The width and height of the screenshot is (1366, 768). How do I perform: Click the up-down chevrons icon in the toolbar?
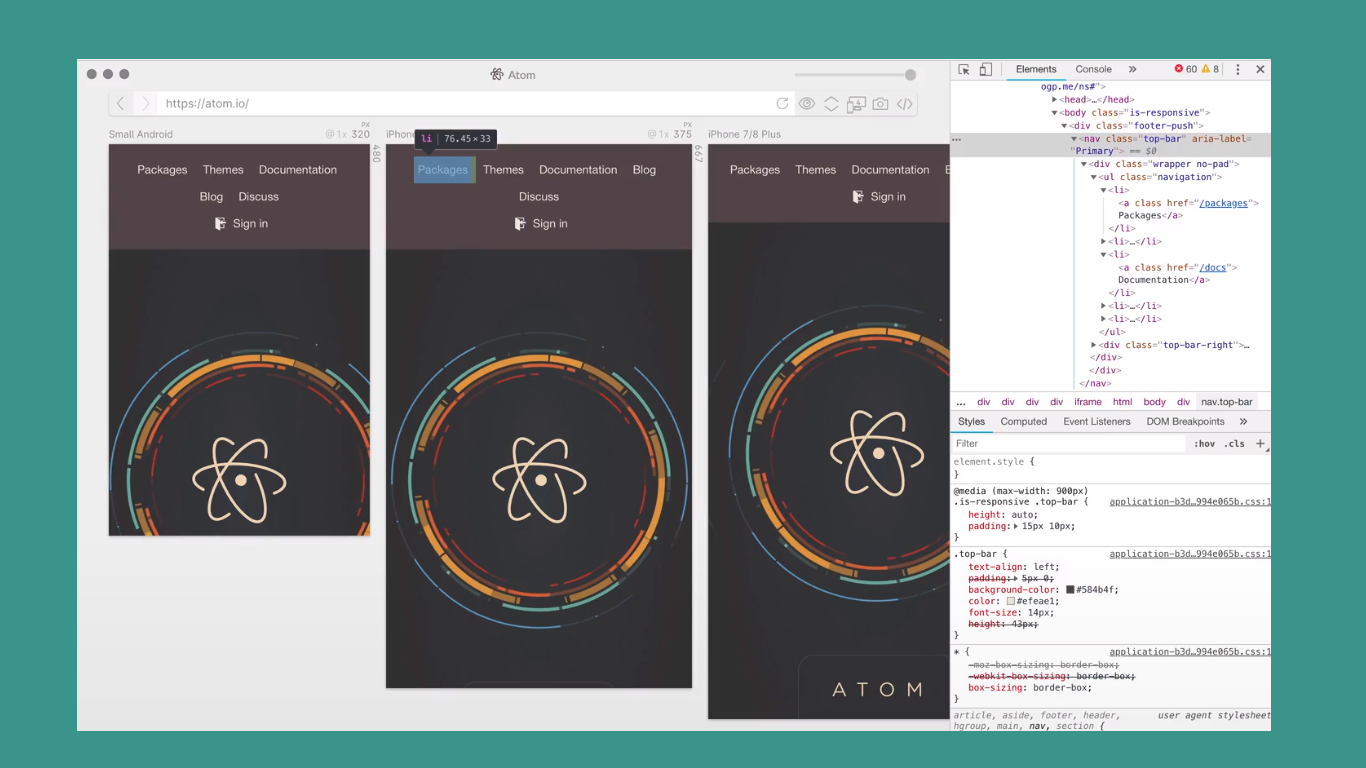tap(831, 104)
